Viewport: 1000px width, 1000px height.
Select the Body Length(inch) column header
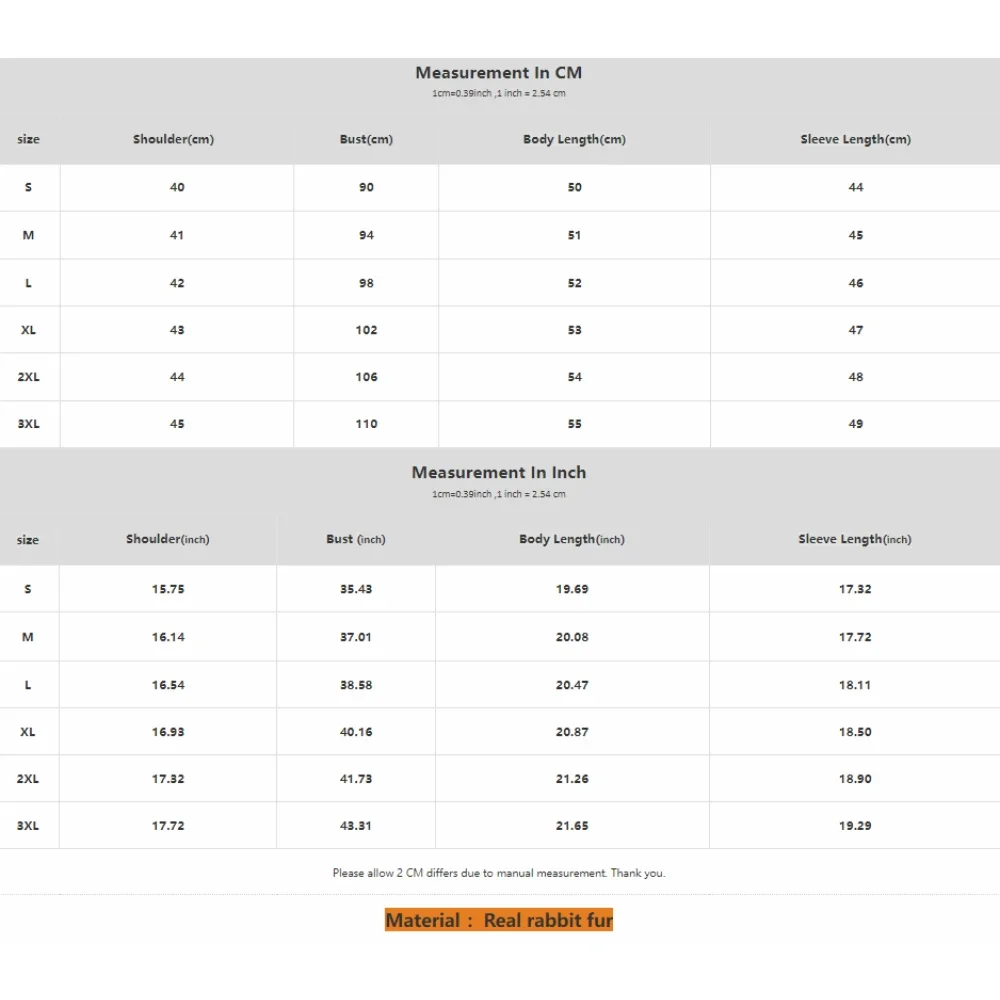tap(571, 539)
